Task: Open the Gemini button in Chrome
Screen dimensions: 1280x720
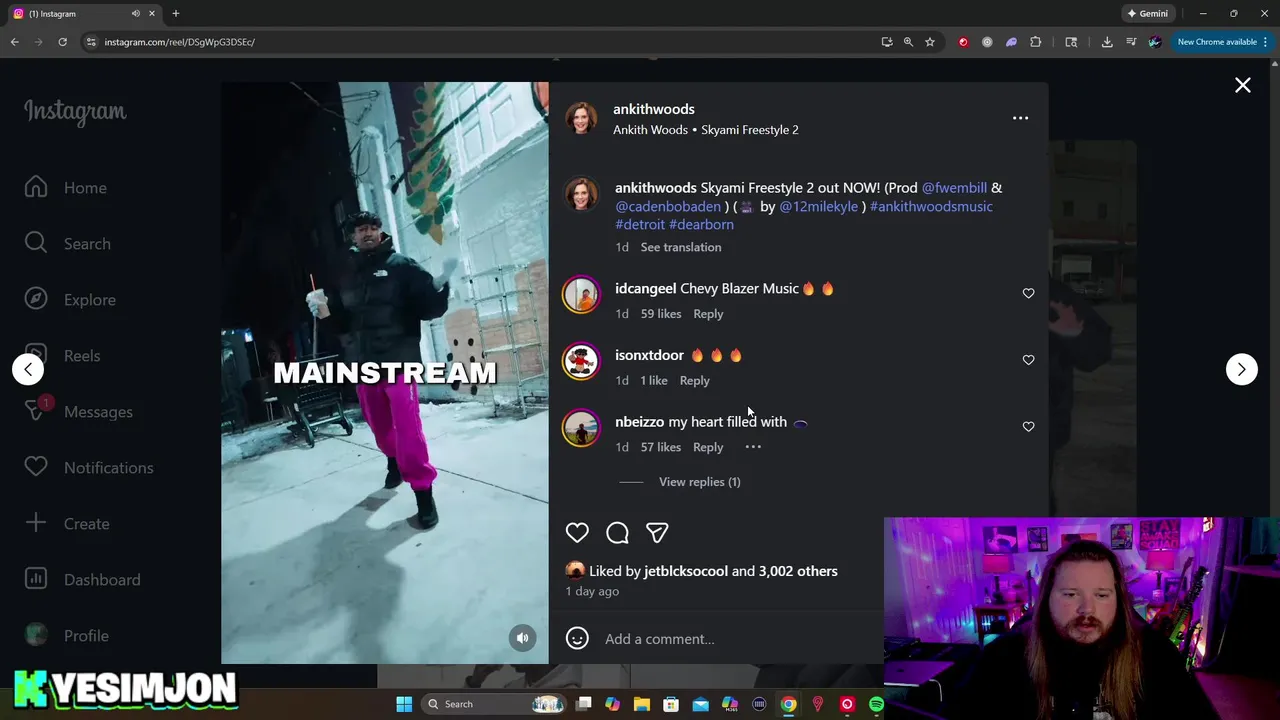Action: [x=1147, y=14]
